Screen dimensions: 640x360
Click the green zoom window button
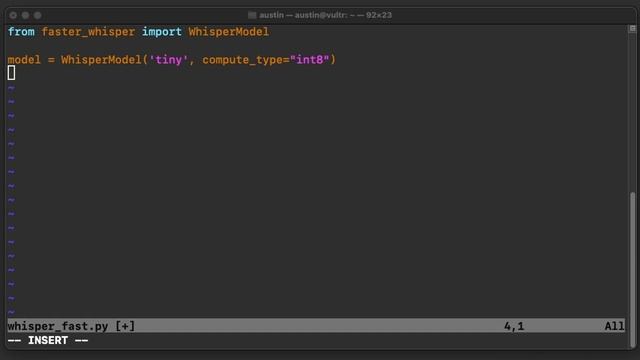38,15
